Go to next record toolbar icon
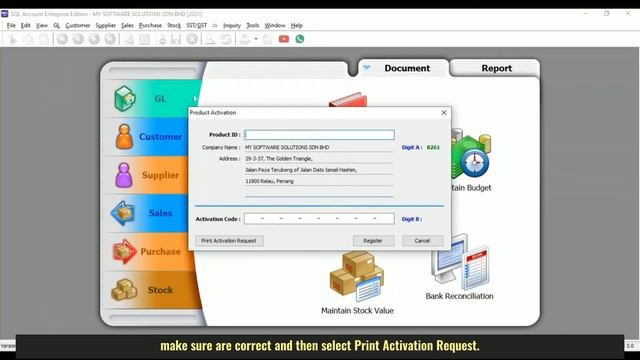Screen dimensions: 640x360 [x=94, y=39]
